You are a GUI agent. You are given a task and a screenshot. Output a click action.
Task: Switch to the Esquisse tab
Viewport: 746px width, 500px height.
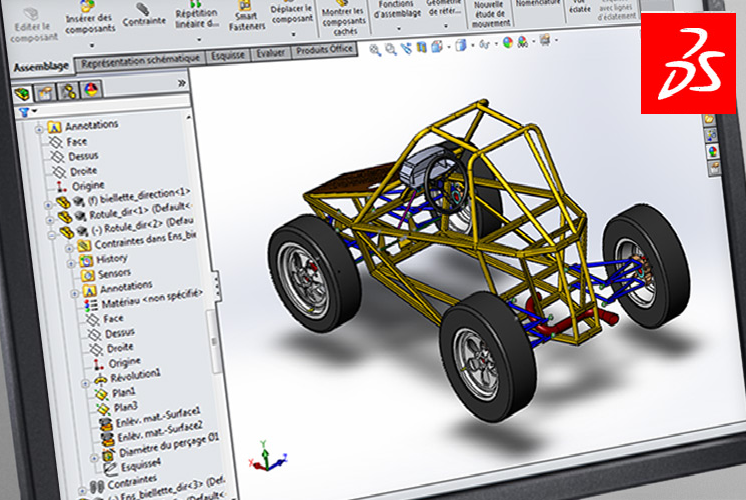227,56
